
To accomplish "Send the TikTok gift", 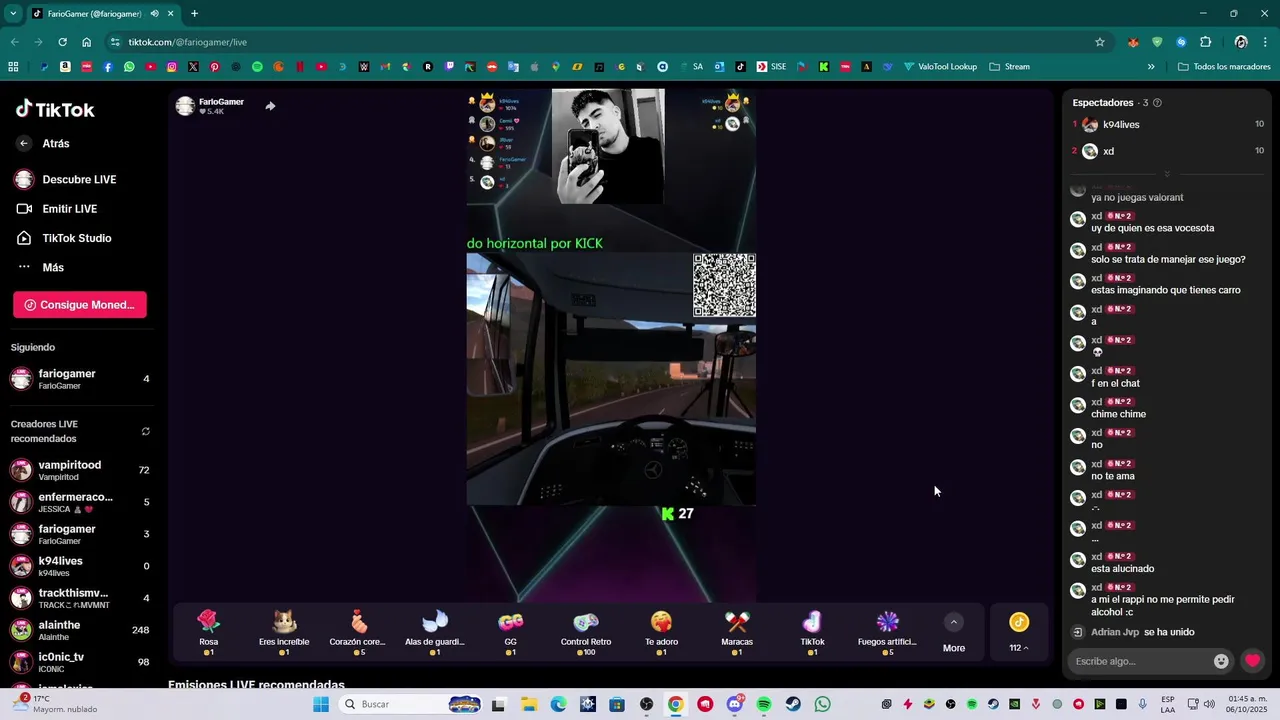I will coord(812,632).
